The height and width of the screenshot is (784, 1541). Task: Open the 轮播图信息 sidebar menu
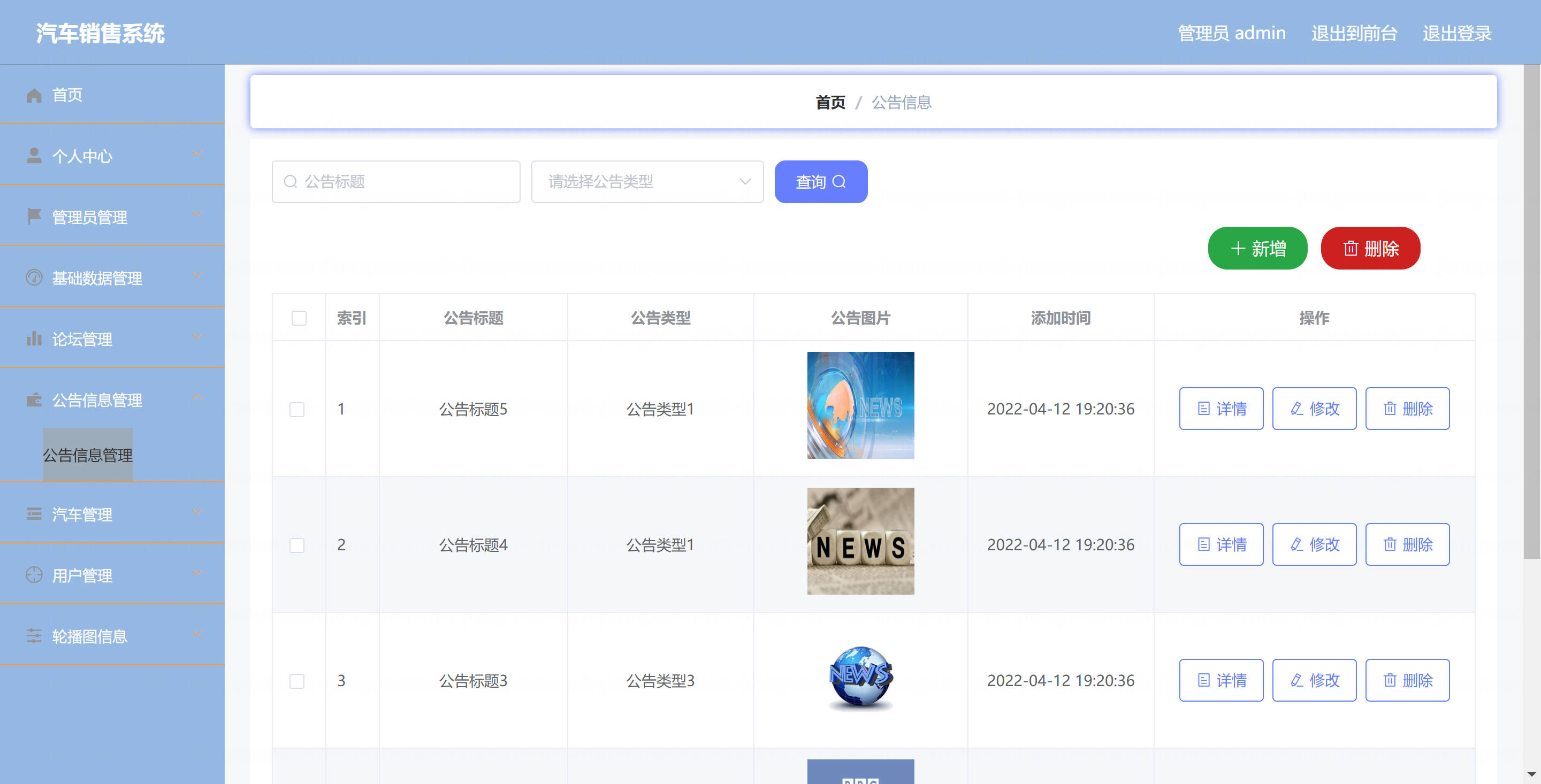pyautogui.click(x=112, y=636)
